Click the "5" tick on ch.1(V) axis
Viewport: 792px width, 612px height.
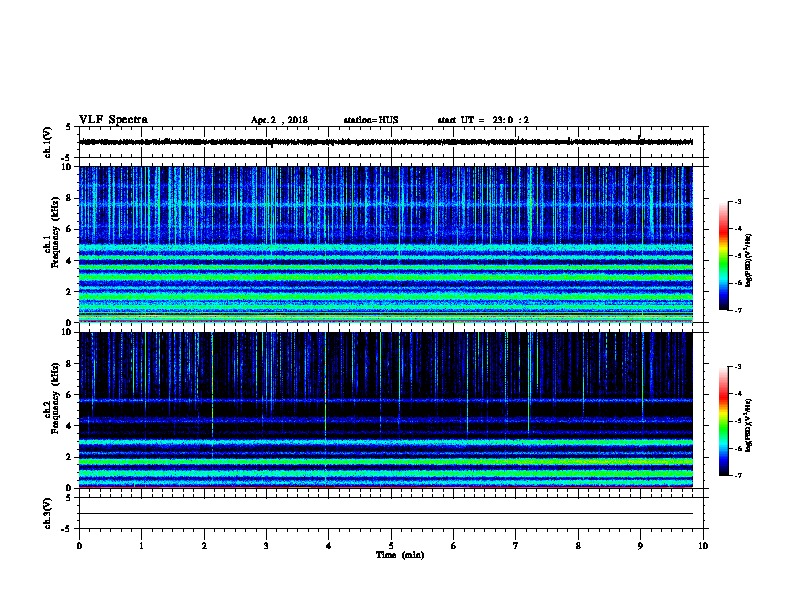coord(69,127)
